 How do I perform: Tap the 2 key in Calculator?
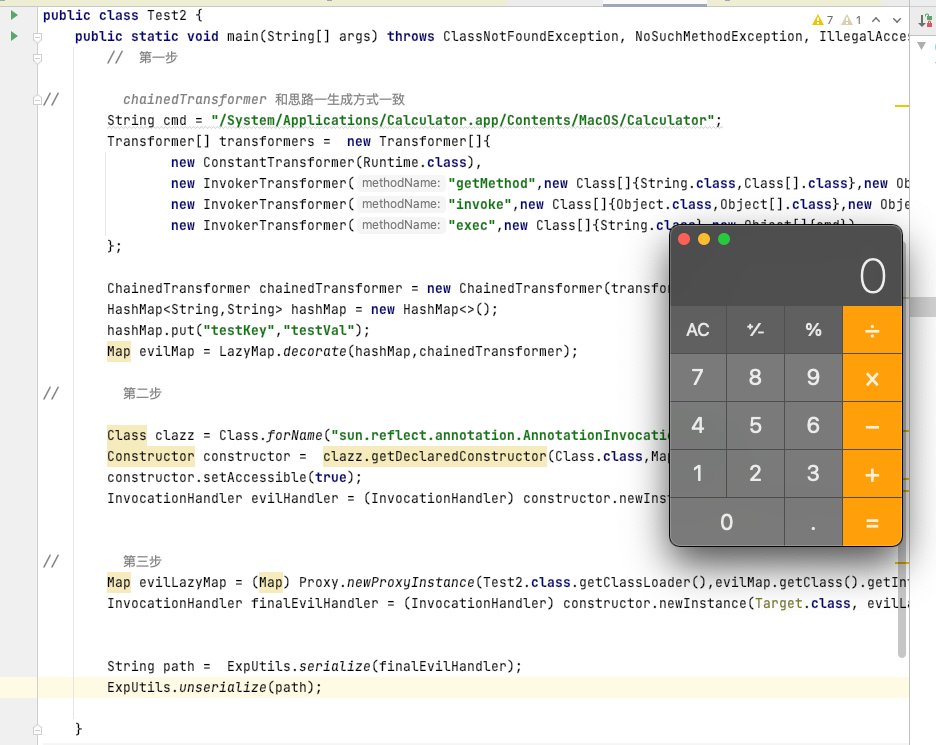pos(755,474)
